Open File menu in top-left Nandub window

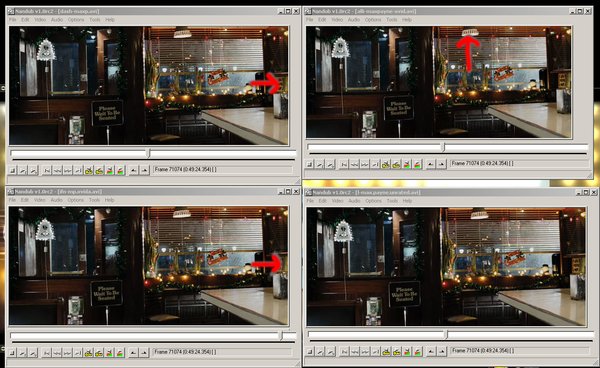coord(13,20)
